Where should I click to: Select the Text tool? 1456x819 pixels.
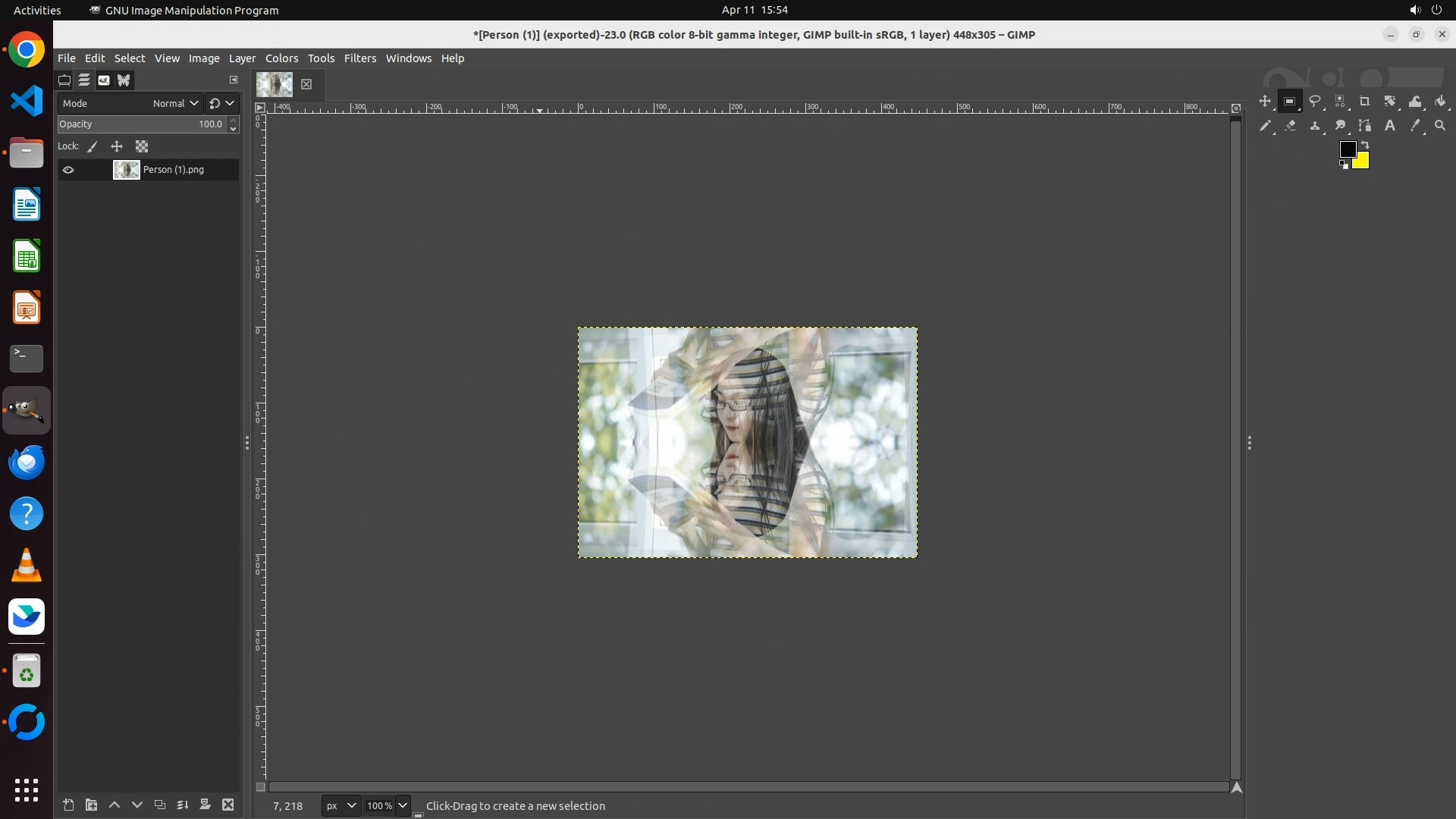pyautogui.click(x=1390, y=126)
